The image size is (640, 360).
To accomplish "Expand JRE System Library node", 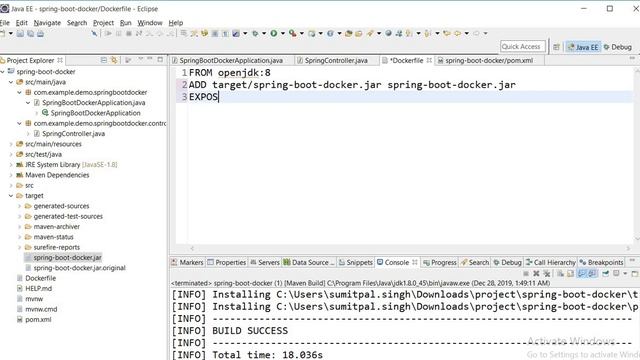I will [11, 164].
